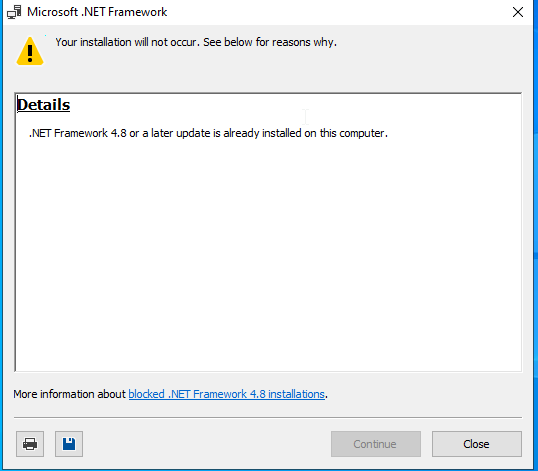Click the phrase 'See below for reasons why'
Viewport: 538px width, 471px height.
(x=268, y=42)
